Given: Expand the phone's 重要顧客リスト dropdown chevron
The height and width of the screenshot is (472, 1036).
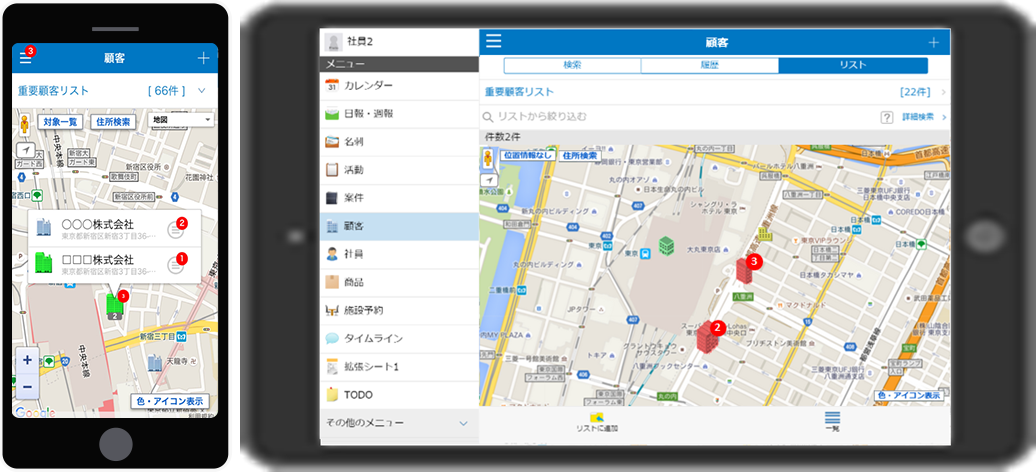Looking at the screenshot, I should coord(202,91).
